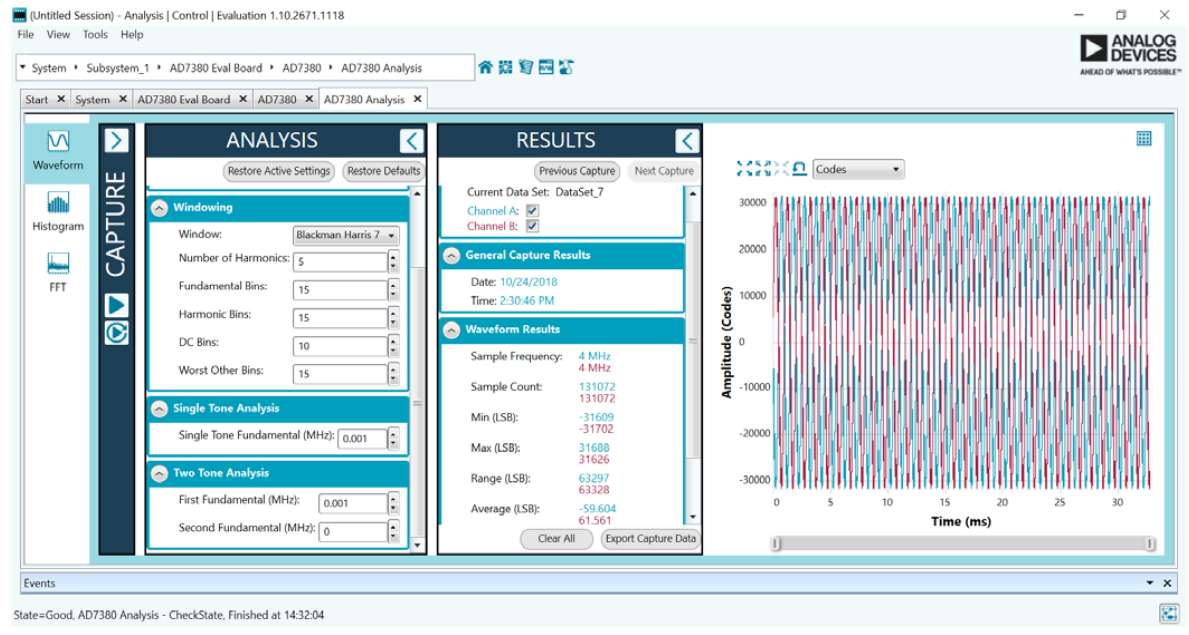Viewport: 1189px width, 635px height.
Task: Open the FFT view icon
Action: point(58,271)
